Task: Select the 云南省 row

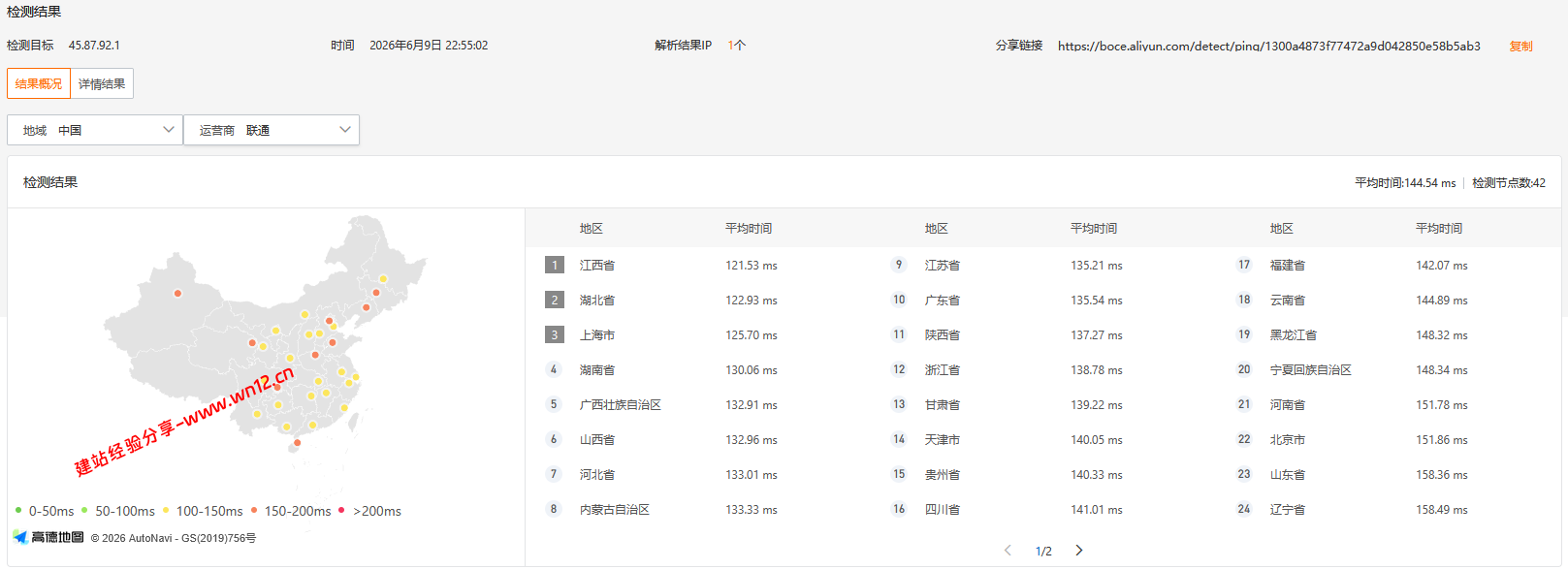Action: (x=1388, y=300)
